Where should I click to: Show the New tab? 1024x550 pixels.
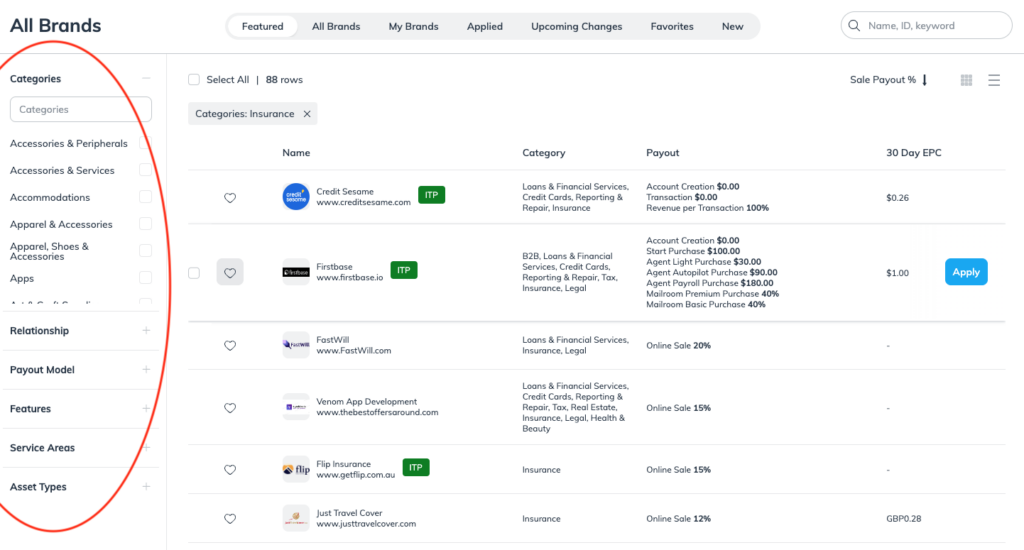(x=733, y=26)
